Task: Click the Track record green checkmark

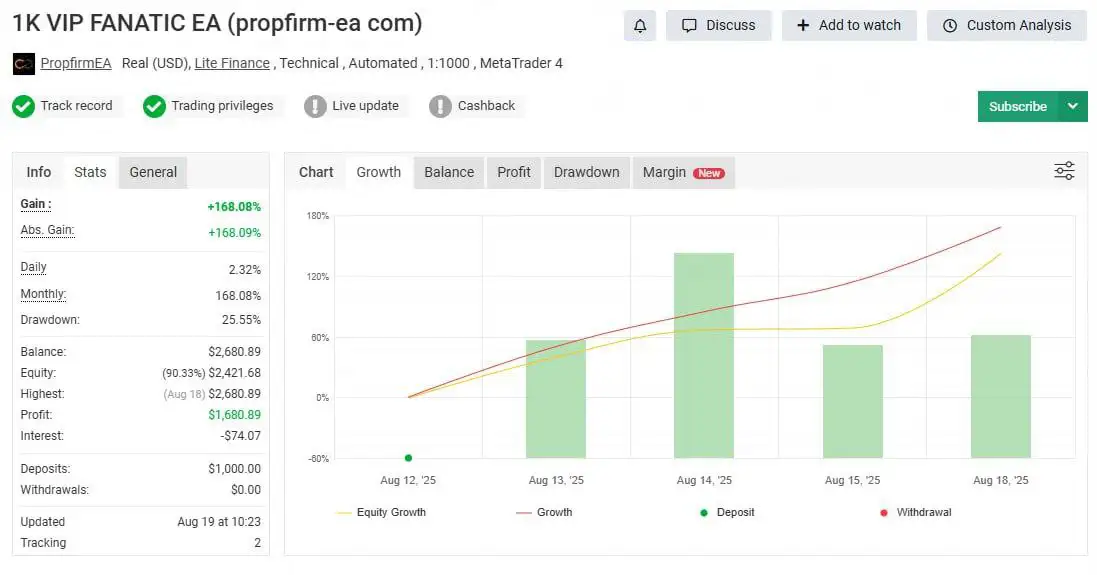Action: tap(24, 106)
